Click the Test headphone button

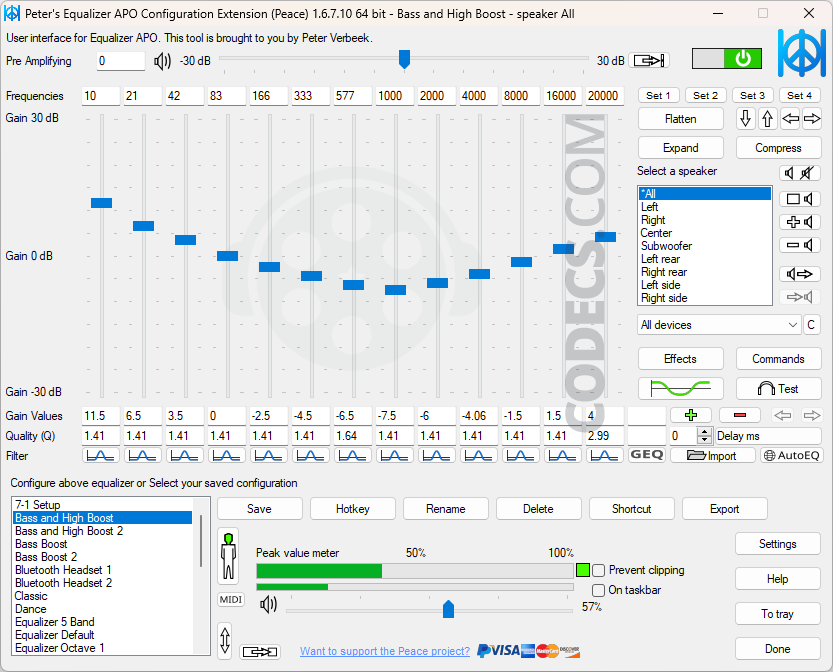[x=778, y=389]
